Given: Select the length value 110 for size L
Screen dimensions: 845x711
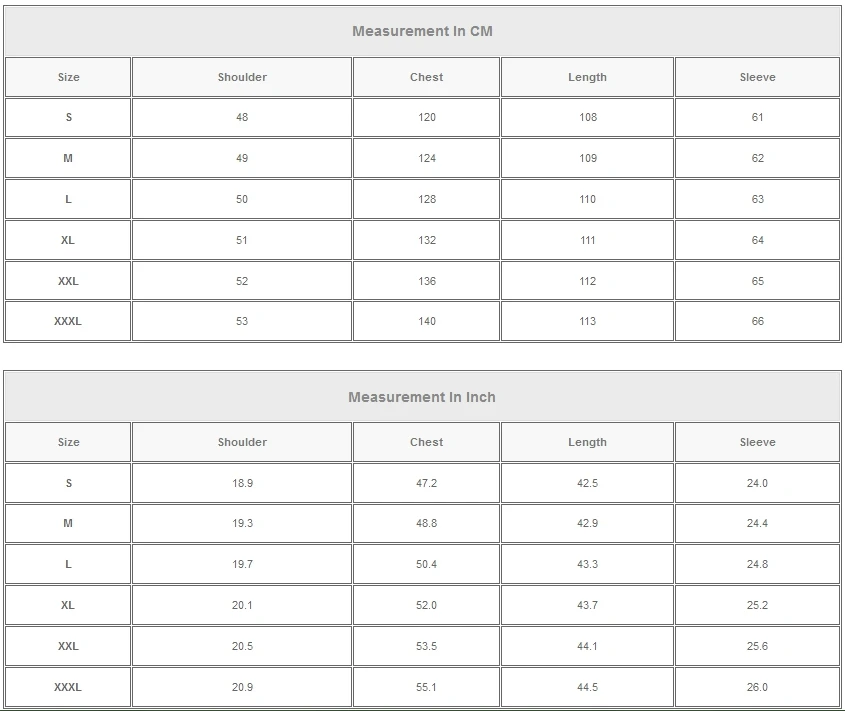Looking at the screenshot, I should tap(587, 199).
